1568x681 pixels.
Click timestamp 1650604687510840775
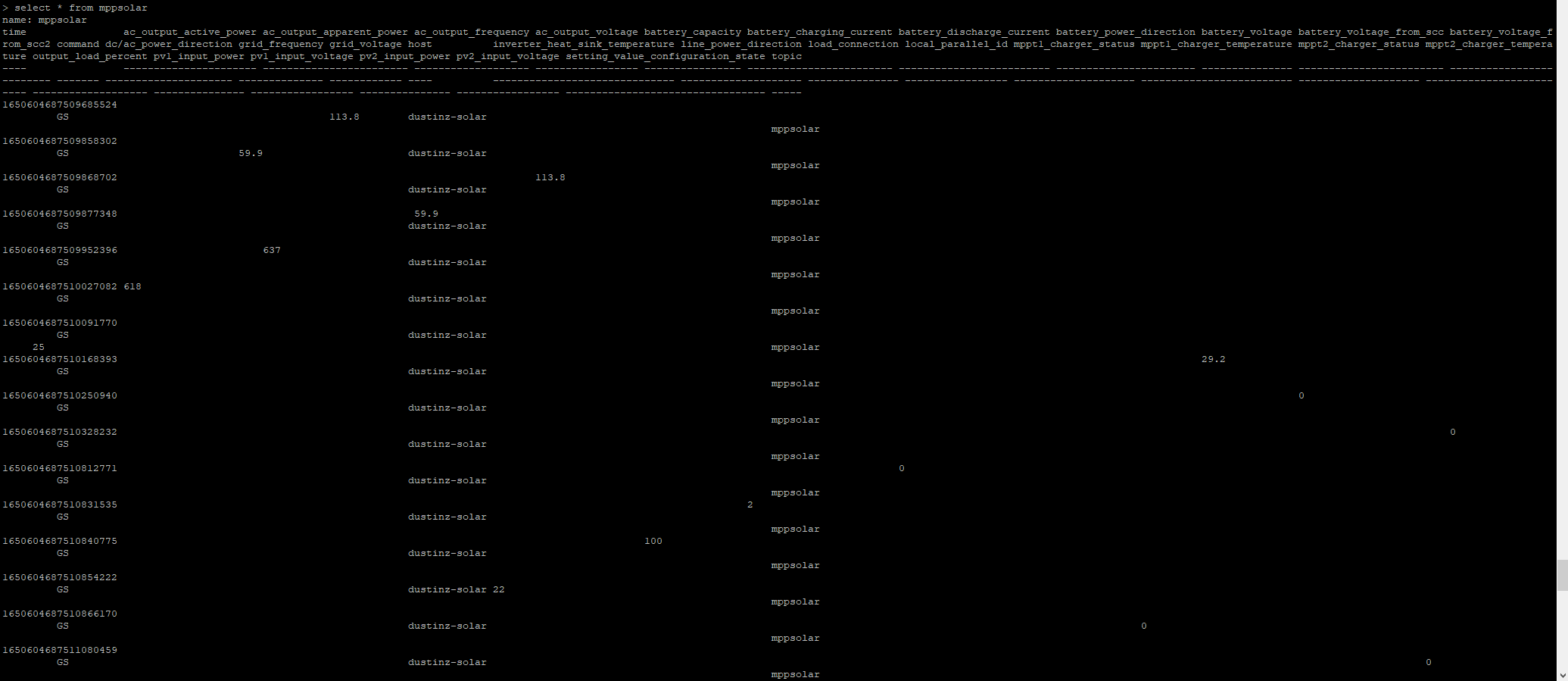[60, 541]
